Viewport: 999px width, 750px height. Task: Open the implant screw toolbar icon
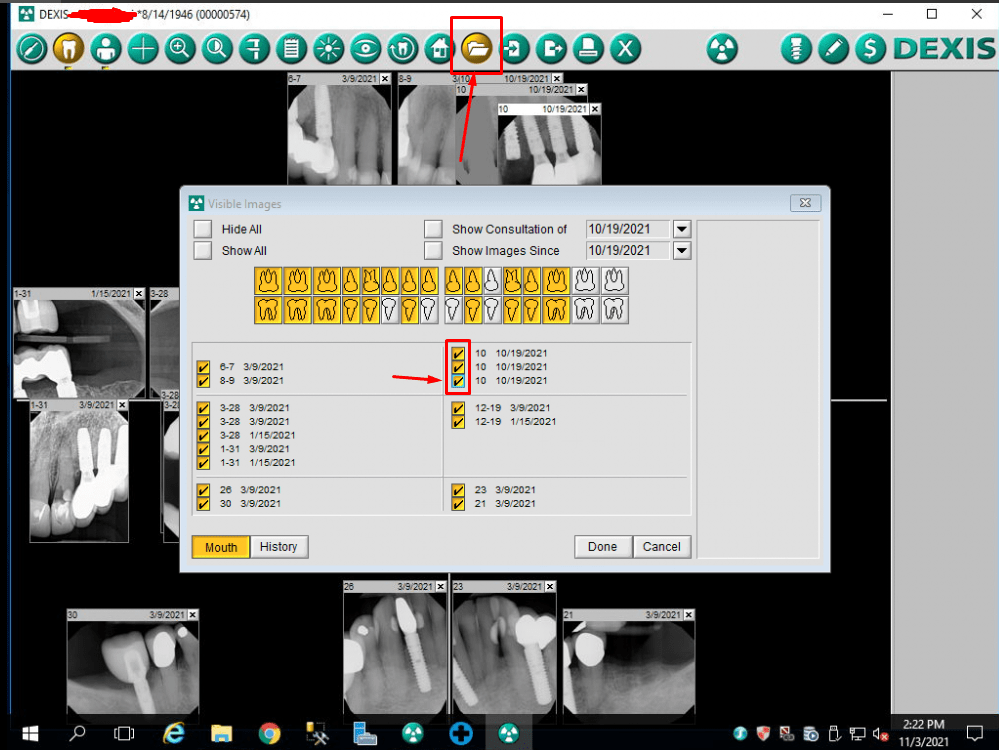[x=796, y=48]
